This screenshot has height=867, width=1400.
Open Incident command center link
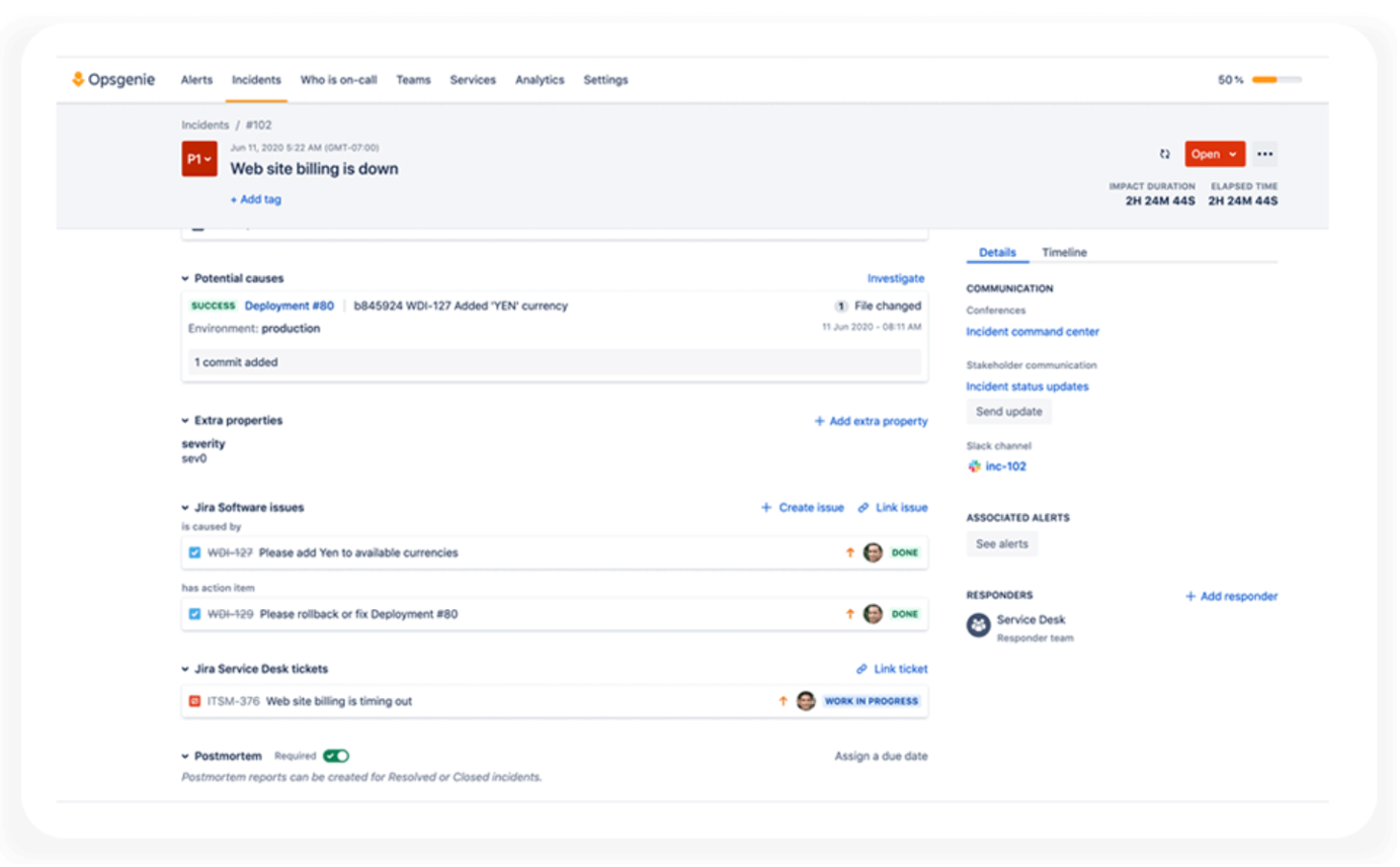[x=1033, y=332]
